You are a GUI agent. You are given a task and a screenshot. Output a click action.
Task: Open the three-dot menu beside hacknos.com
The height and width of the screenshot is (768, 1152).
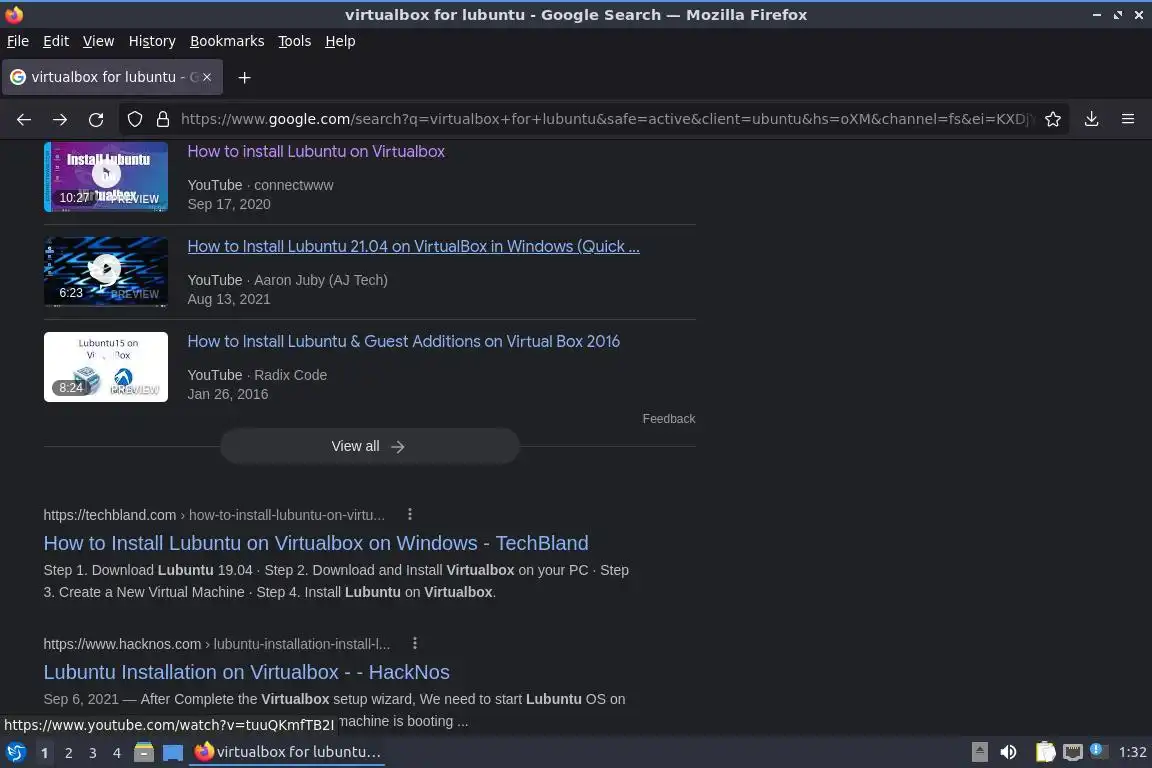pyautogui.click(x=415, y=643)
